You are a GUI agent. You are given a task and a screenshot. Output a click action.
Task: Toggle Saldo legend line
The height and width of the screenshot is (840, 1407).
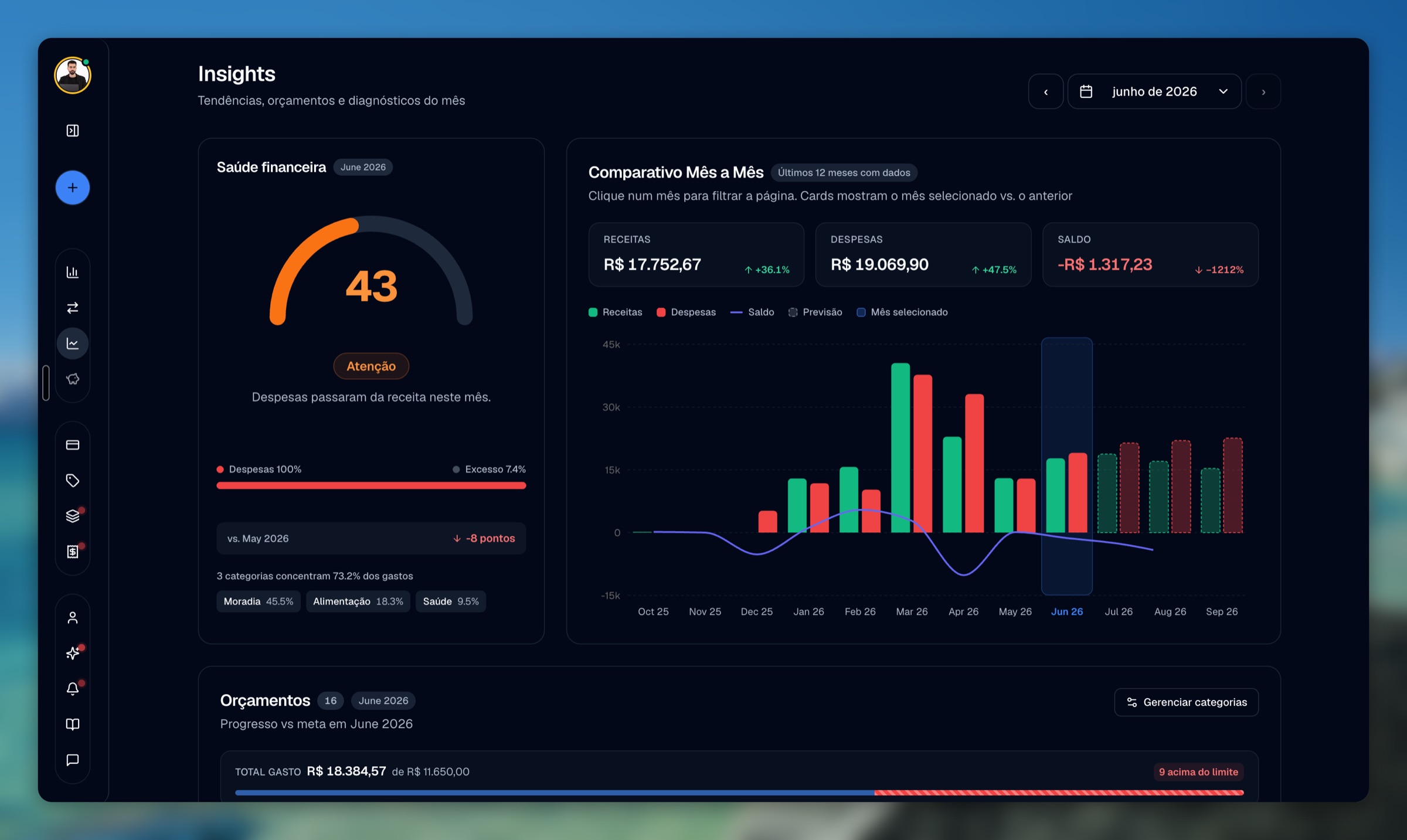(x=752, y=312)
